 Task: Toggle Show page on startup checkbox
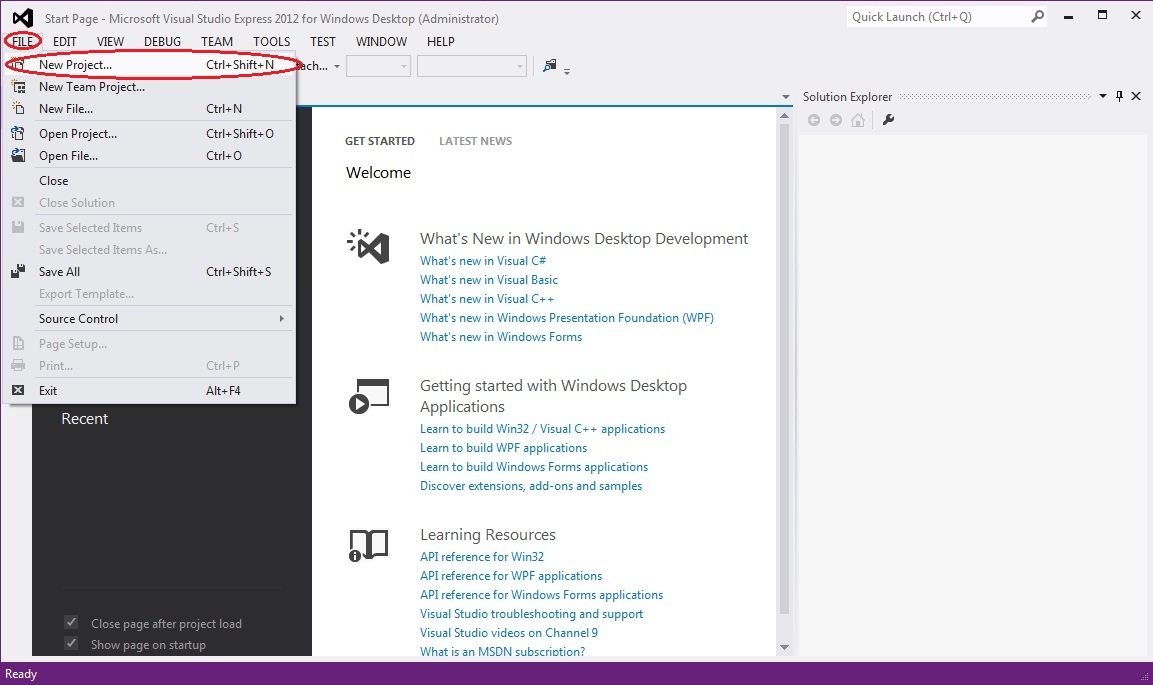point(71,644)
